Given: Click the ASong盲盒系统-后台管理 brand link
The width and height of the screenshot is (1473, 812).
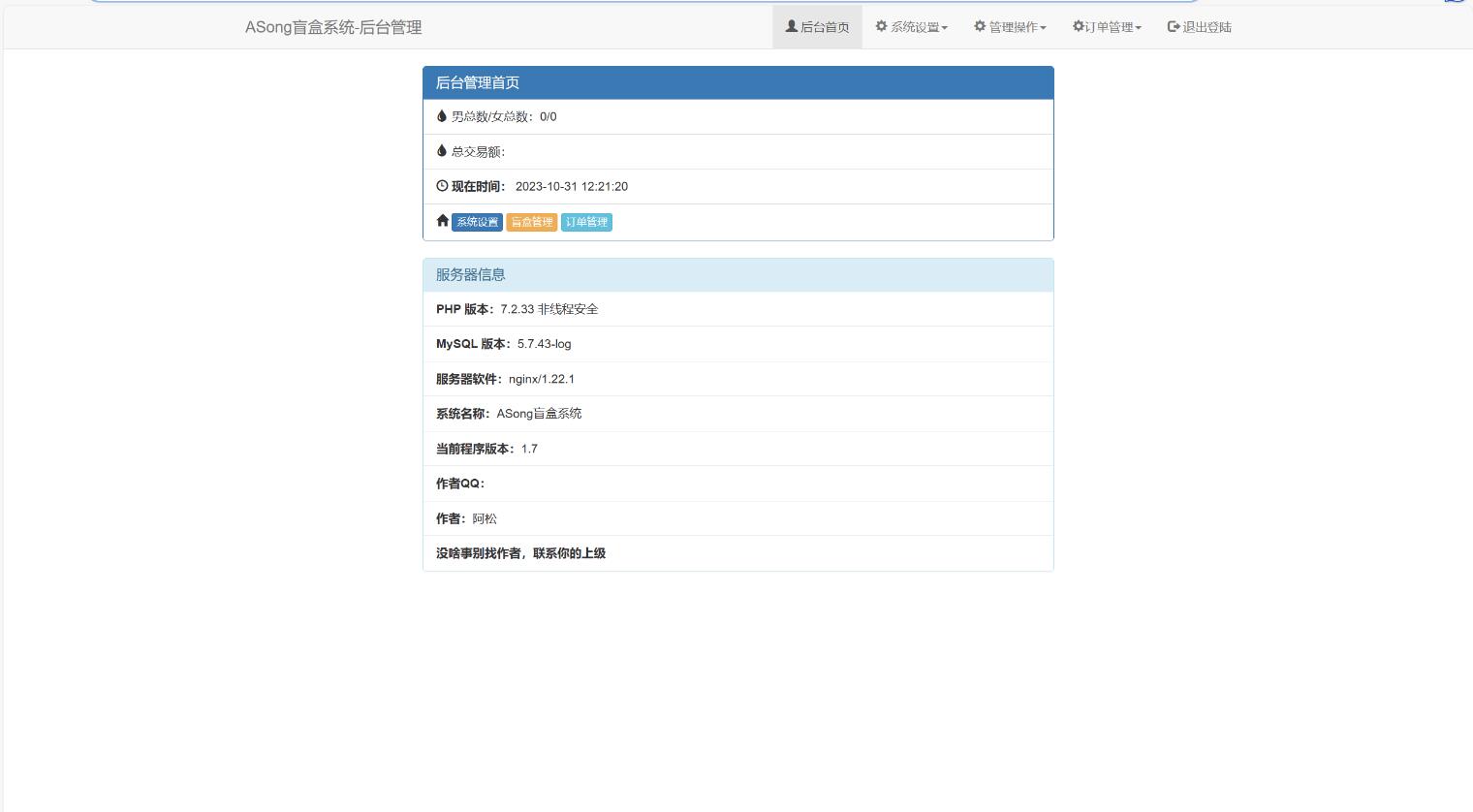Looking at the screenshot, I should tap(333, 27).
